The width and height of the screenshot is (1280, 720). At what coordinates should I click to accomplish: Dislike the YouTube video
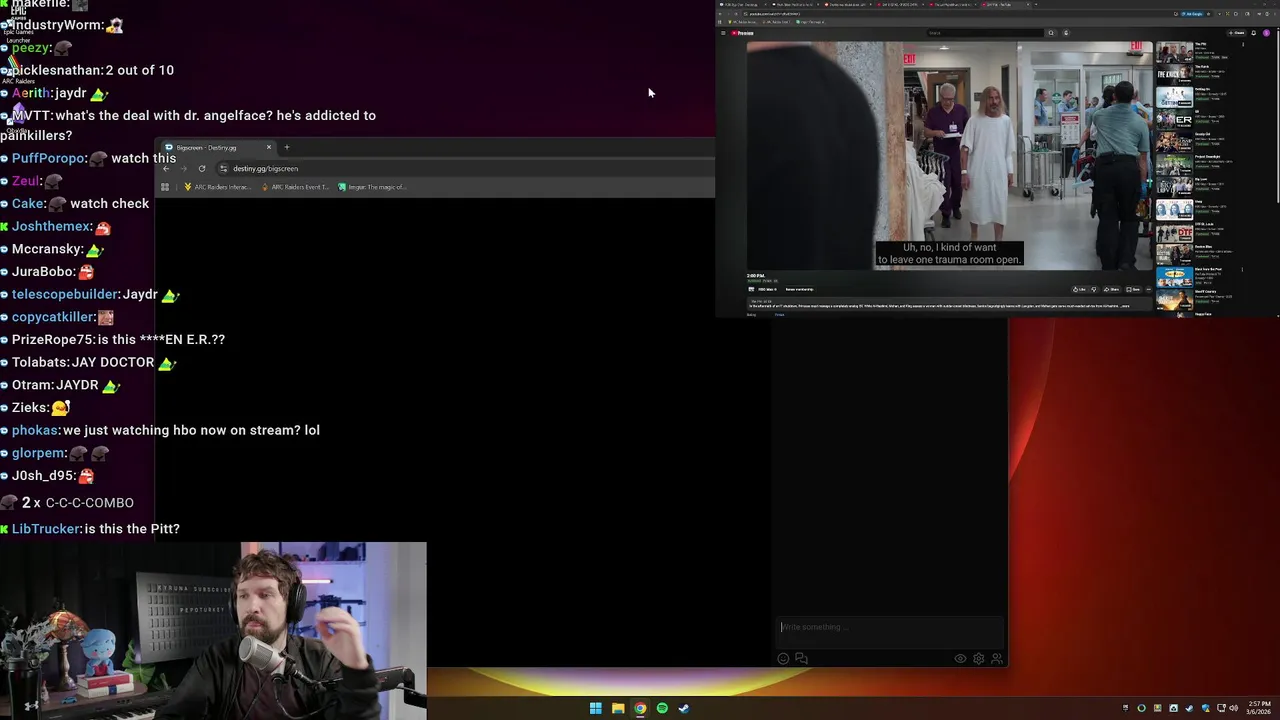1094,289
